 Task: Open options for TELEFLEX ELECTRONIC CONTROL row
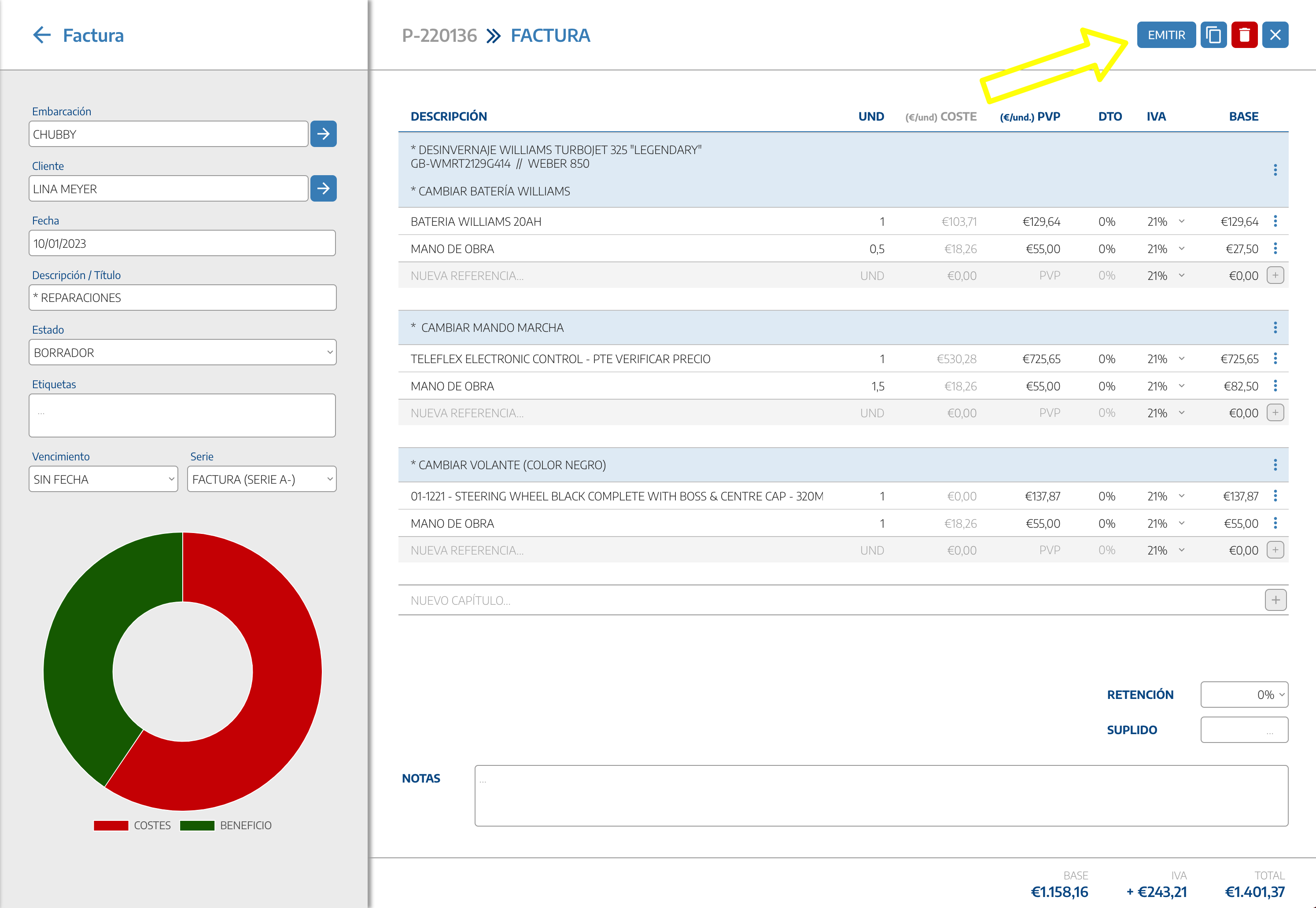pyautogui.click(x=1275, y=358)
